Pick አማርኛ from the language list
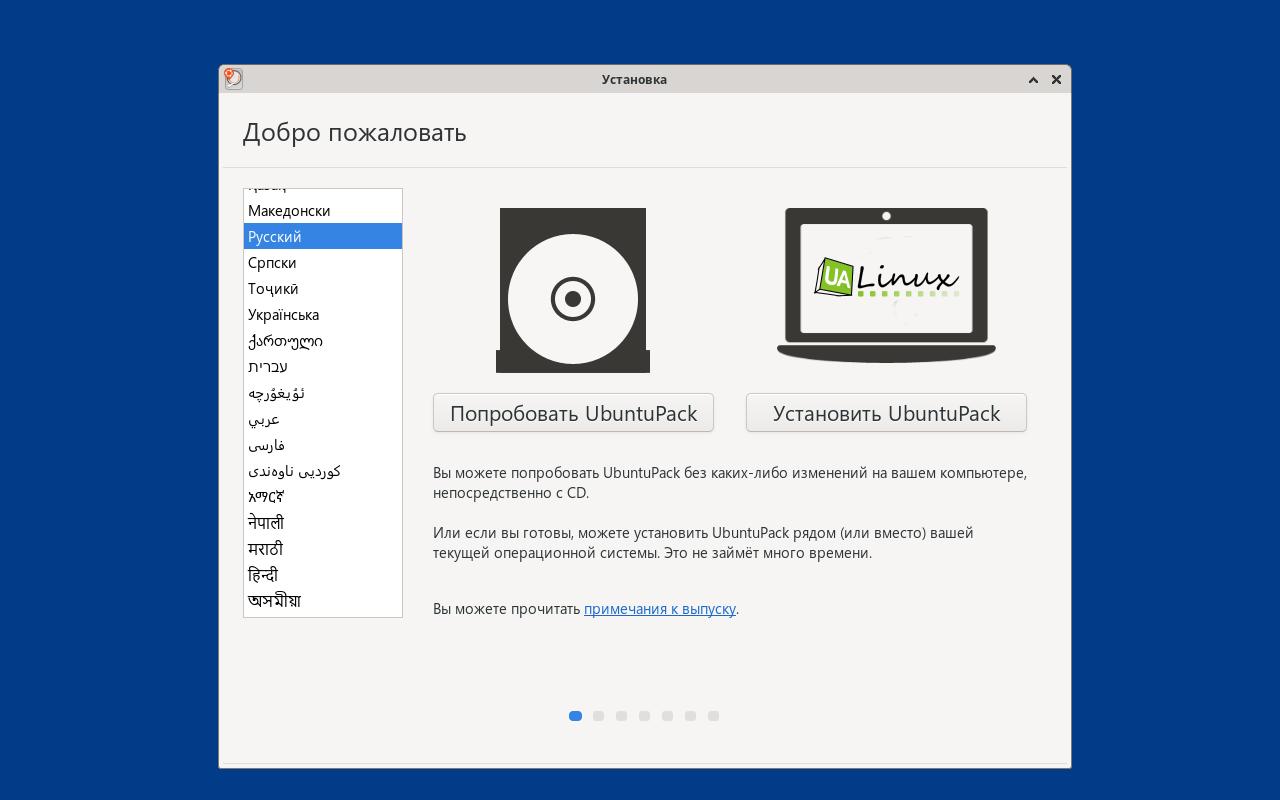Screen dimensions: 1280x800 coord(323,497)
